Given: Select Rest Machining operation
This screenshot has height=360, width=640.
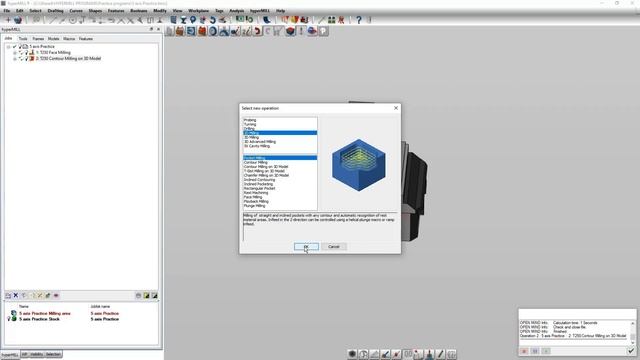Looking at the screenshot, I should pos(256,193).
